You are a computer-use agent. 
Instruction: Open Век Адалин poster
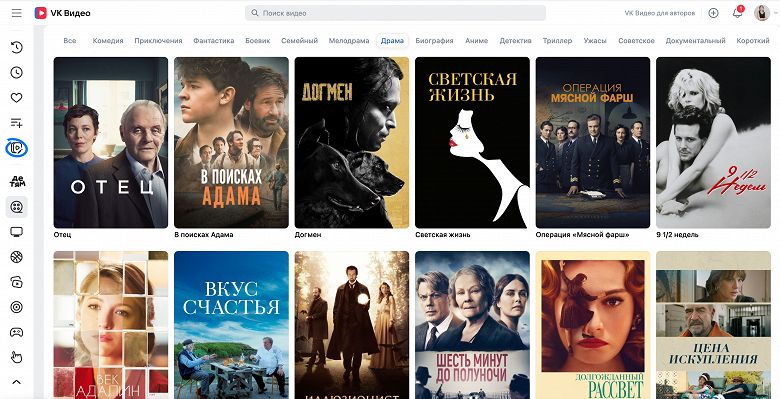pos(111,325)
